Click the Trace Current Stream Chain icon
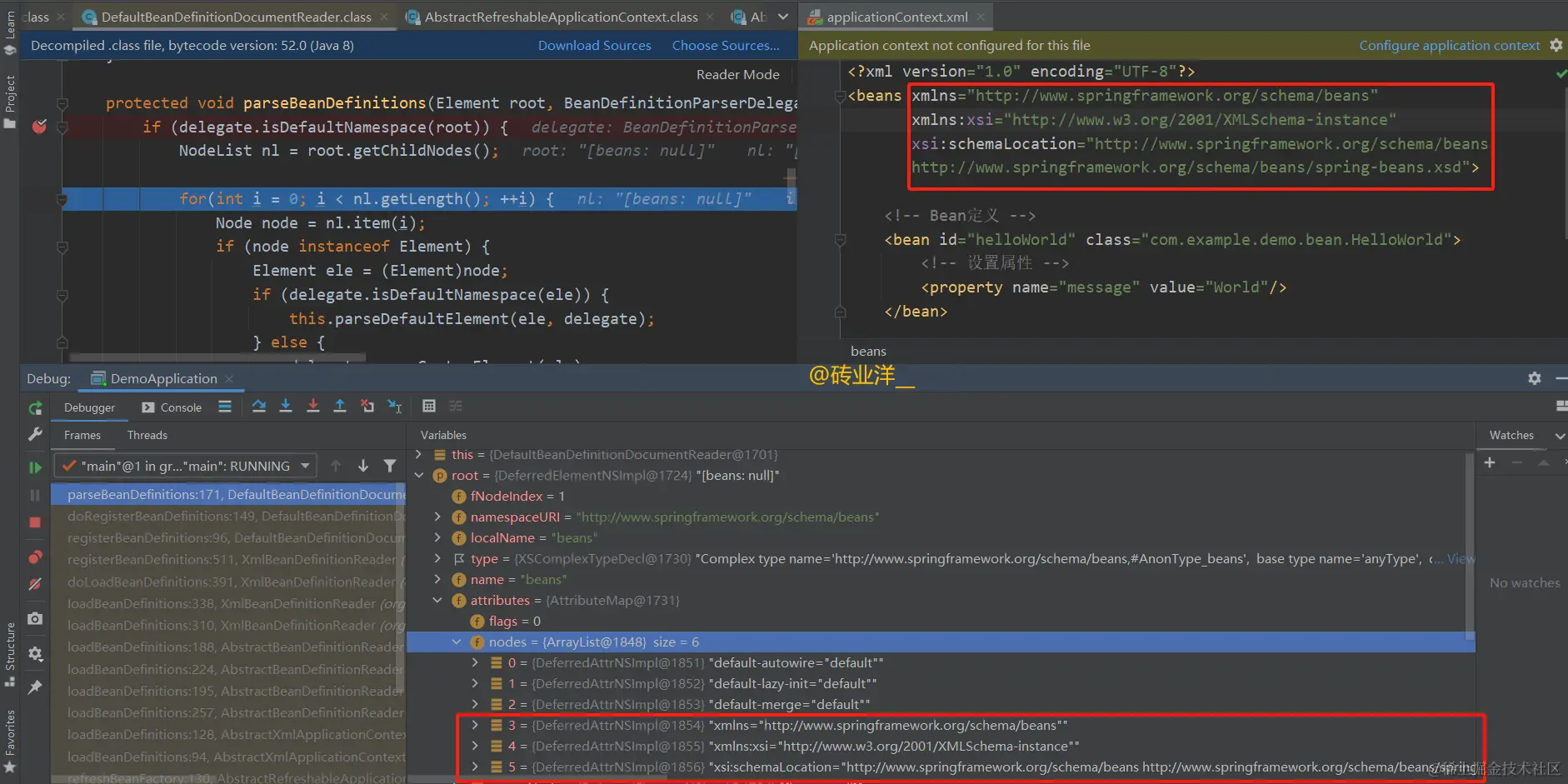The width and height of the screenshot is (1568, 784). point(456,407)
